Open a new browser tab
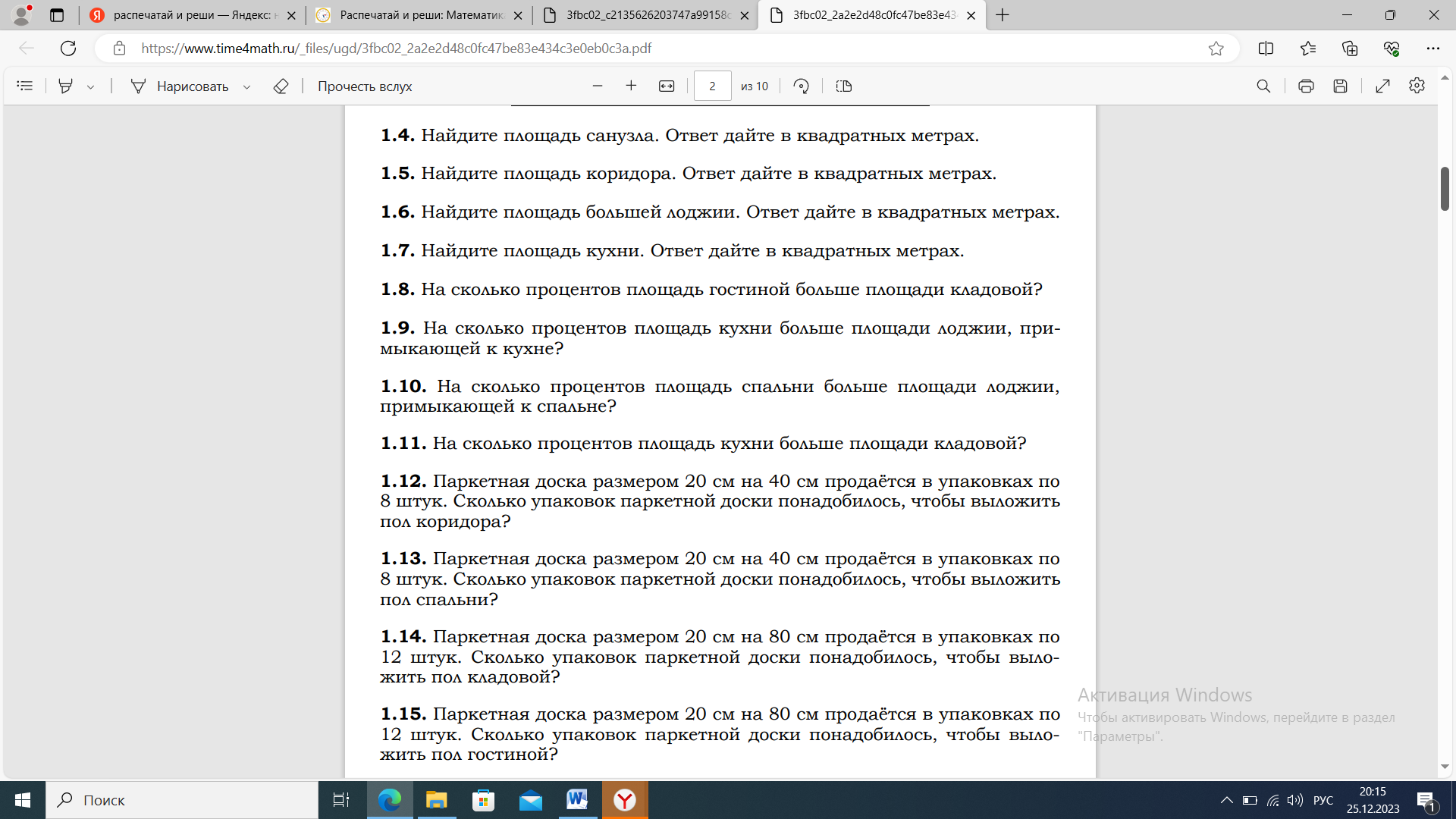The width and height of the screenshot is (1456, 819). click(x=1003, y=15)
